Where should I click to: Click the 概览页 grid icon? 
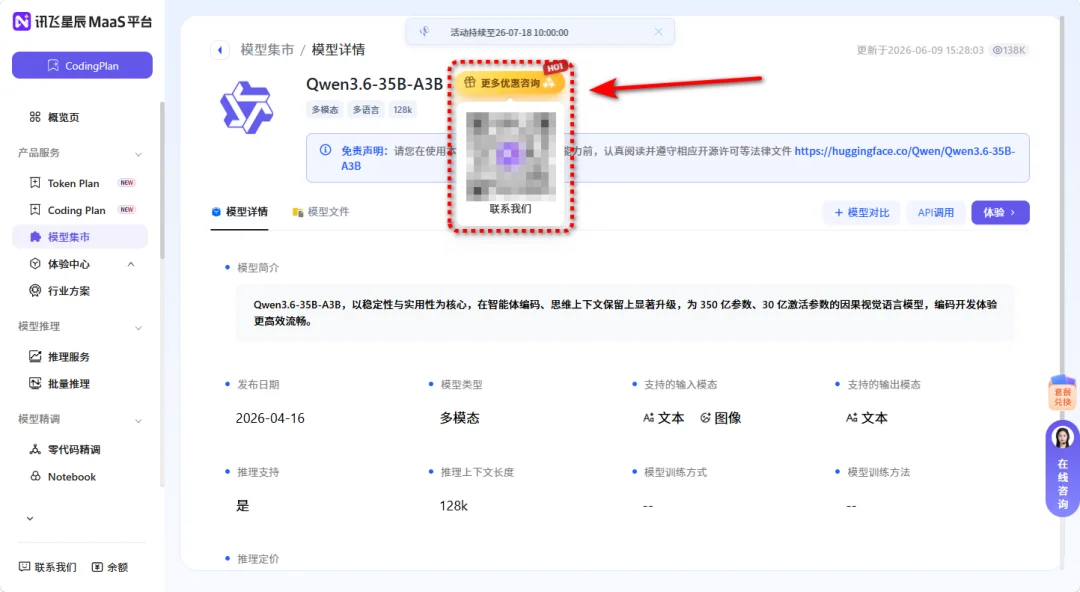point(35,116)
